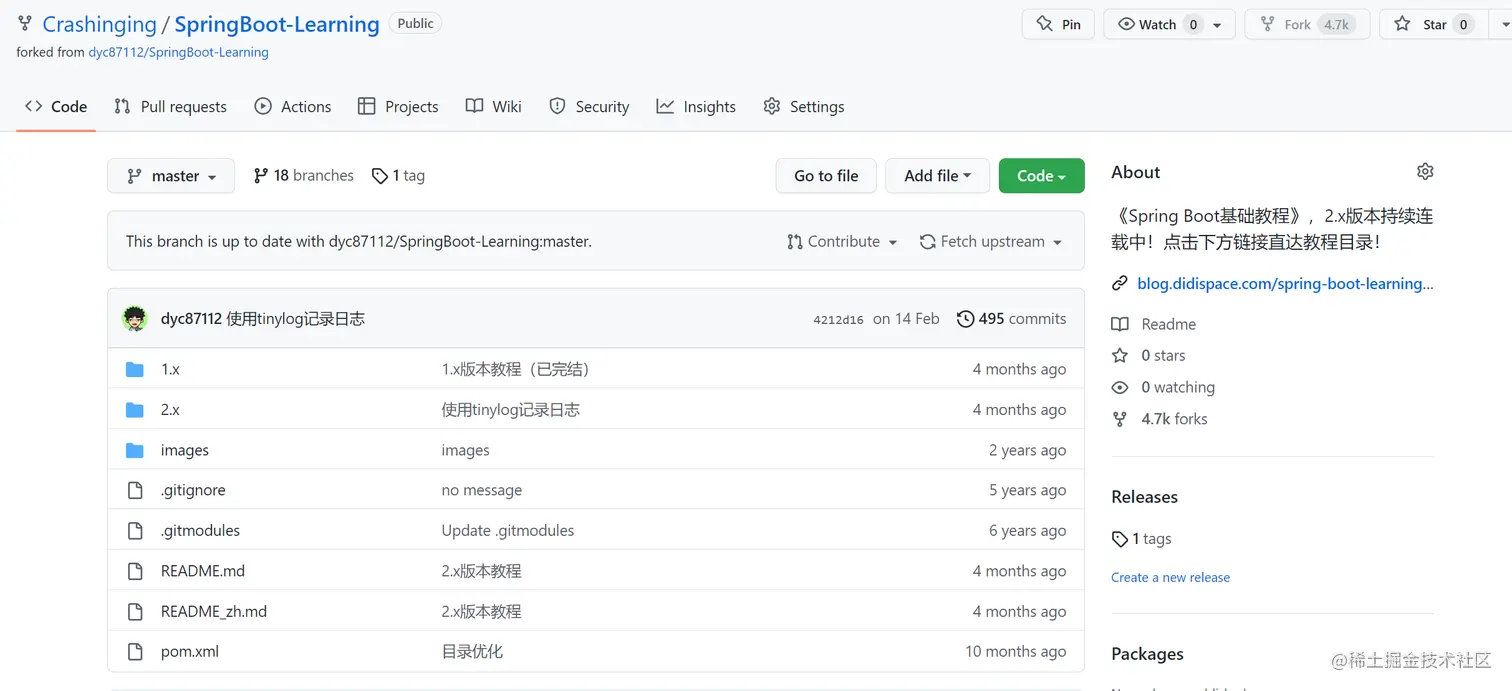1512x691 pixels.
Task: Click the fork icon beside Crashinging repository name
Action: pos(25,23)
